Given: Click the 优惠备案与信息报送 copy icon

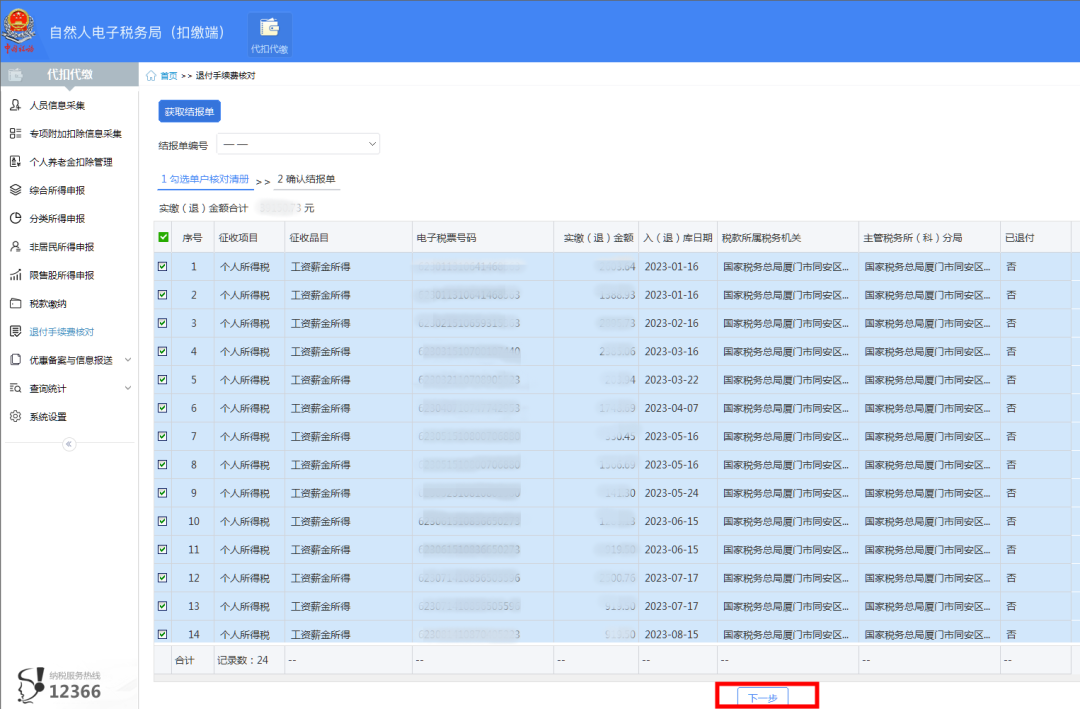Looking at the screenshot, I should (x=15, y=360).
